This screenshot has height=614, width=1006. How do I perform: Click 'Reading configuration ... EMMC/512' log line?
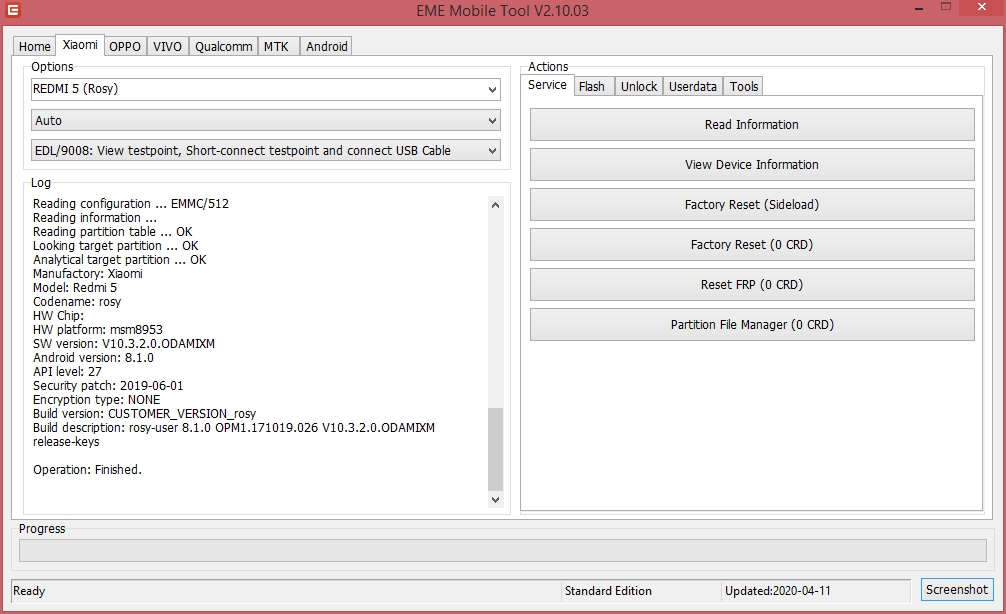tap(131, 203)
